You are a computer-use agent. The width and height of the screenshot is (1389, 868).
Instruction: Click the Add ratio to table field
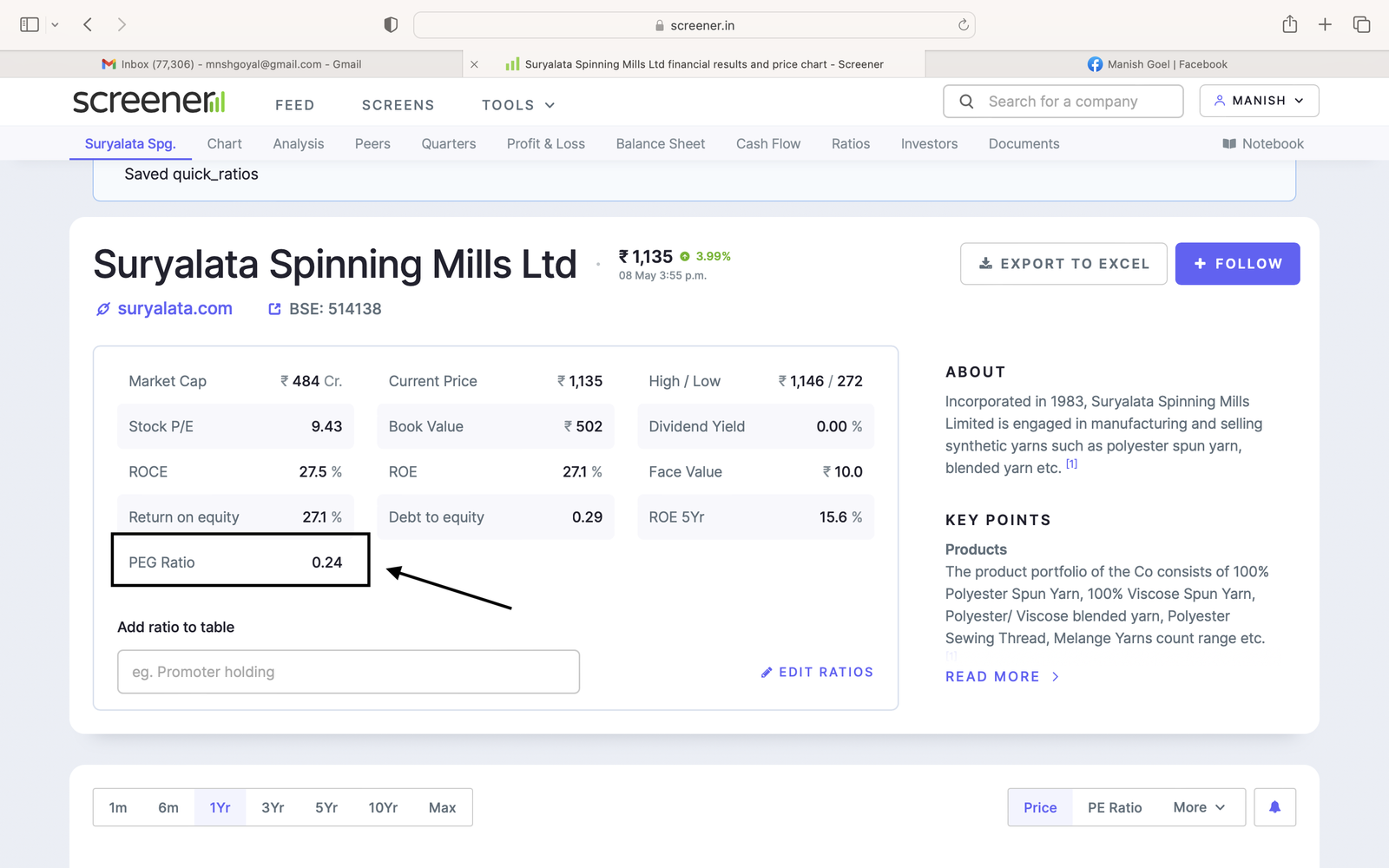click(x=348, y=672)
